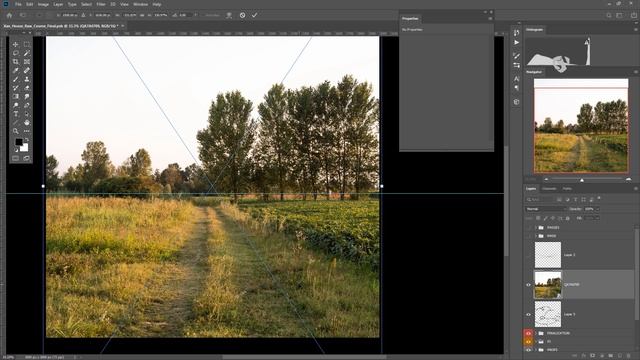Select the Lasso tool

(x=16, y=53)
